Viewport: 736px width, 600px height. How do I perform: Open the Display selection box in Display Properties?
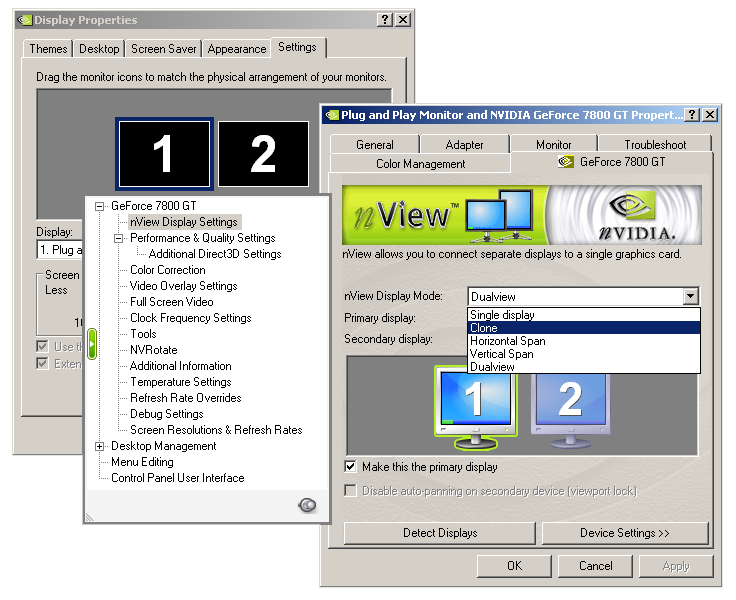[59, 250]
